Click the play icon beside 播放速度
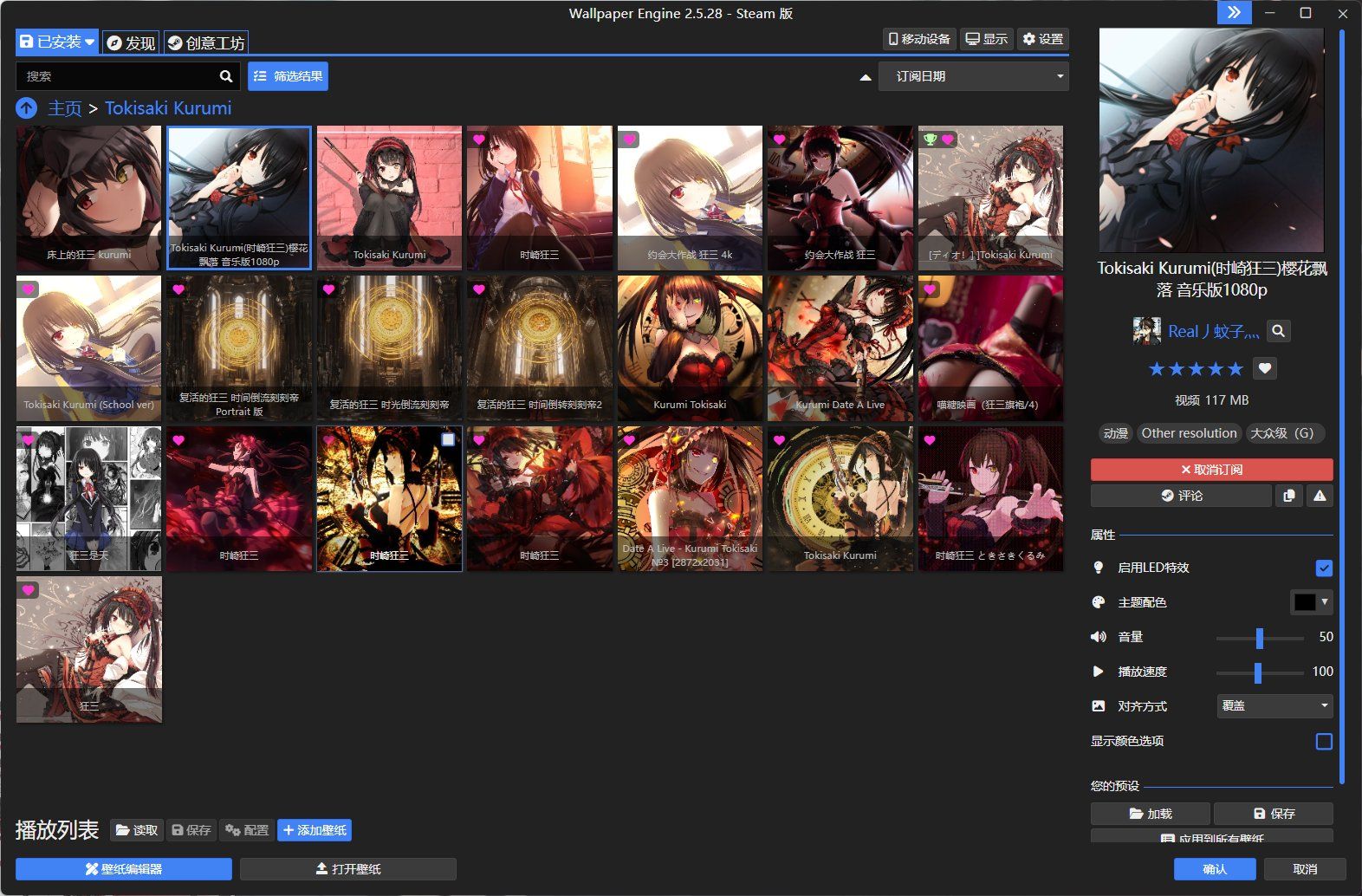This screenshot has height=896, width=1362. coord(1098,672)
